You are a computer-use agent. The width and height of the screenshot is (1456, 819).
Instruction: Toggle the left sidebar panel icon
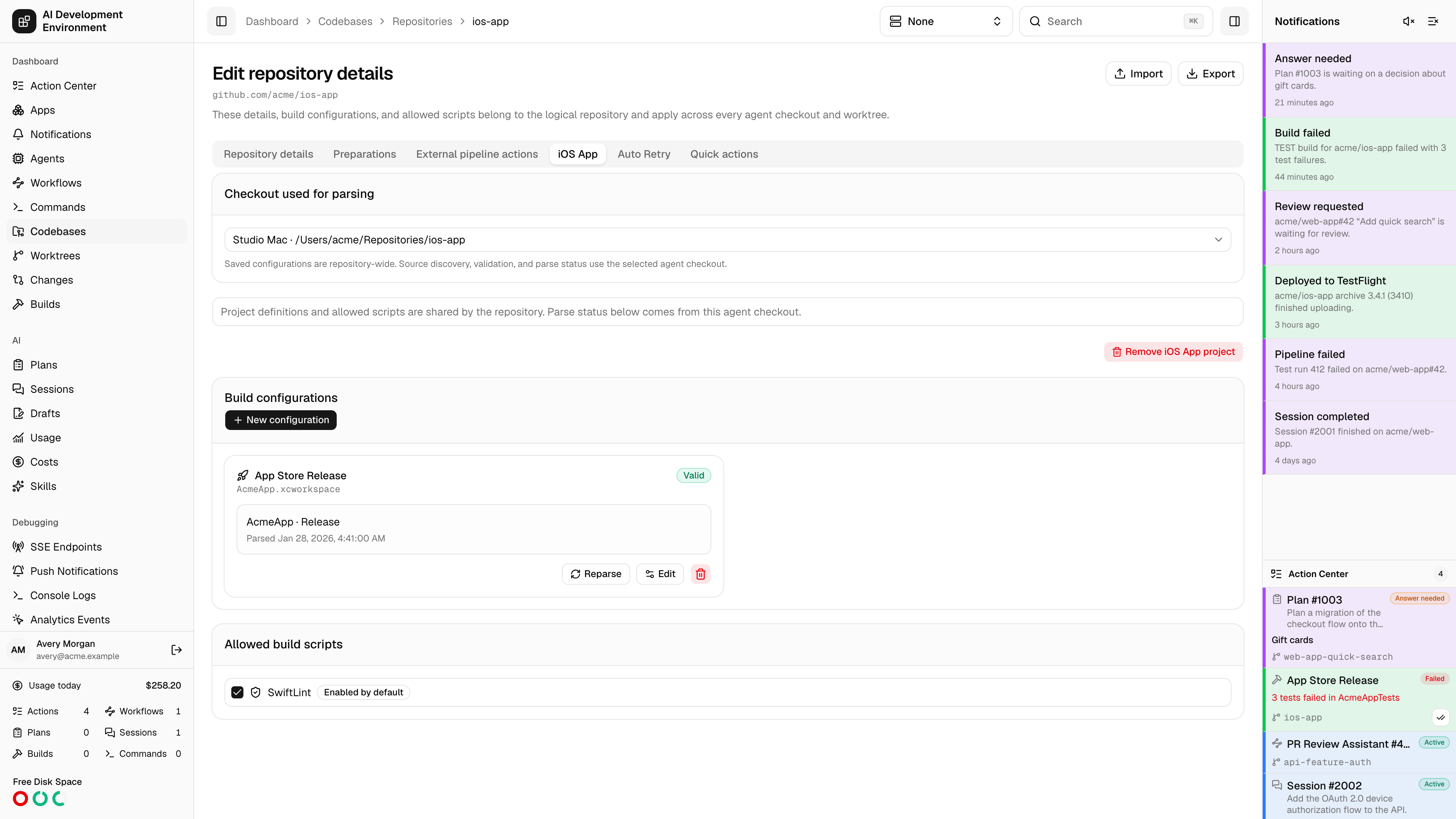[x=221, y=22]
